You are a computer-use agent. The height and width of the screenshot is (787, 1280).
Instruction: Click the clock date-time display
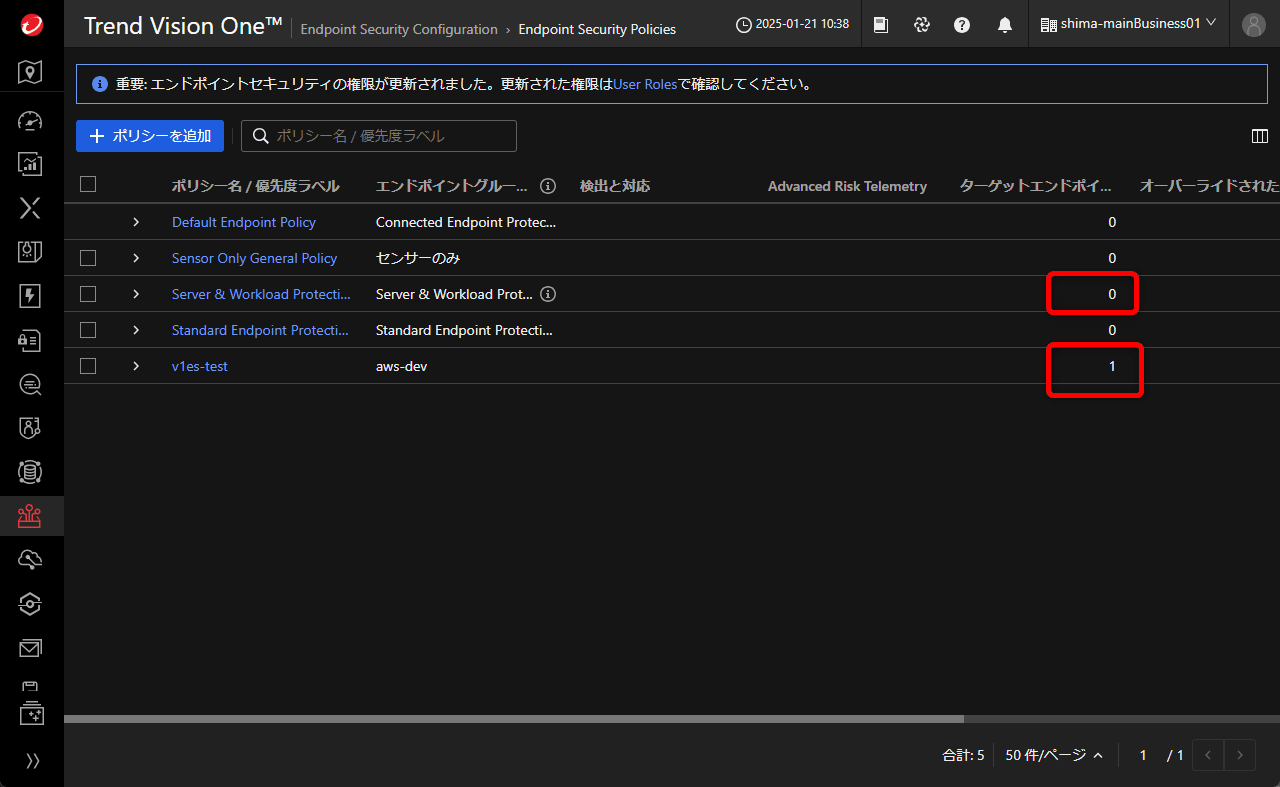tap(792, 25)
